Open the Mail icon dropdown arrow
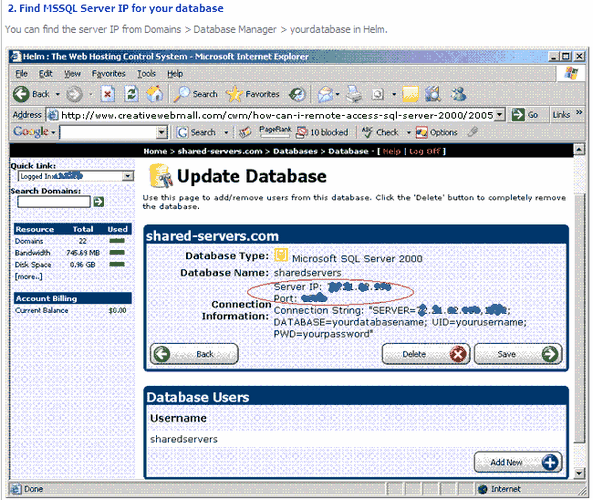The height and width of the screenshot is (500, 593). point(337,94)
